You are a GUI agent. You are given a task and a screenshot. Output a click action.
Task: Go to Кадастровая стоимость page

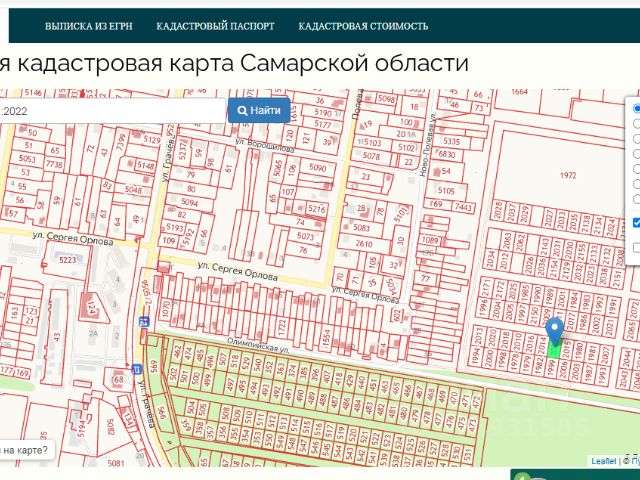tap(363, 26)
